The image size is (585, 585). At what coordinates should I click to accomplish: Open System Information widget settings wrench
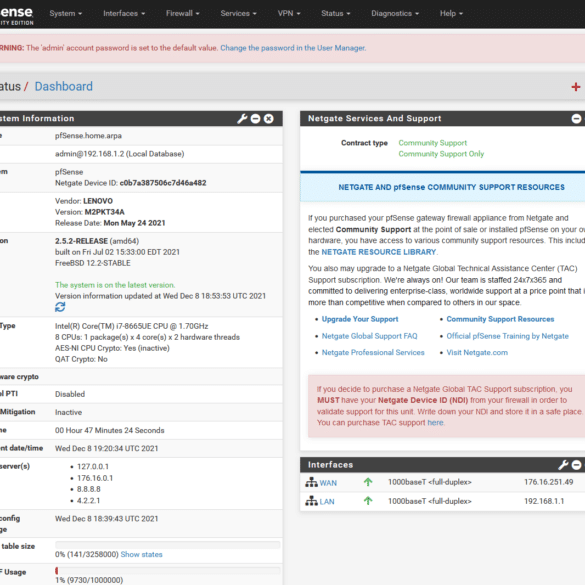click(x=242, y=119)
